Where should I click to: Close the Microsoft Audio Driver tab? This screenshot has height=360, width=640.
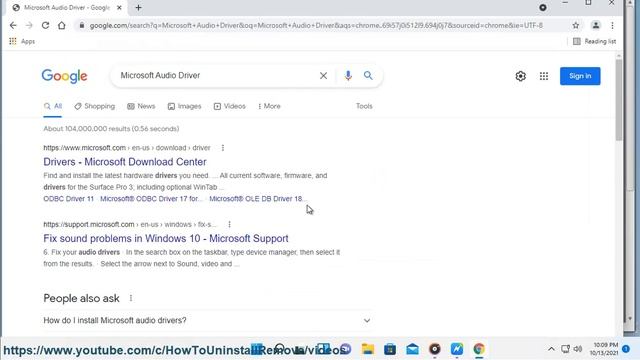[119, 7]
